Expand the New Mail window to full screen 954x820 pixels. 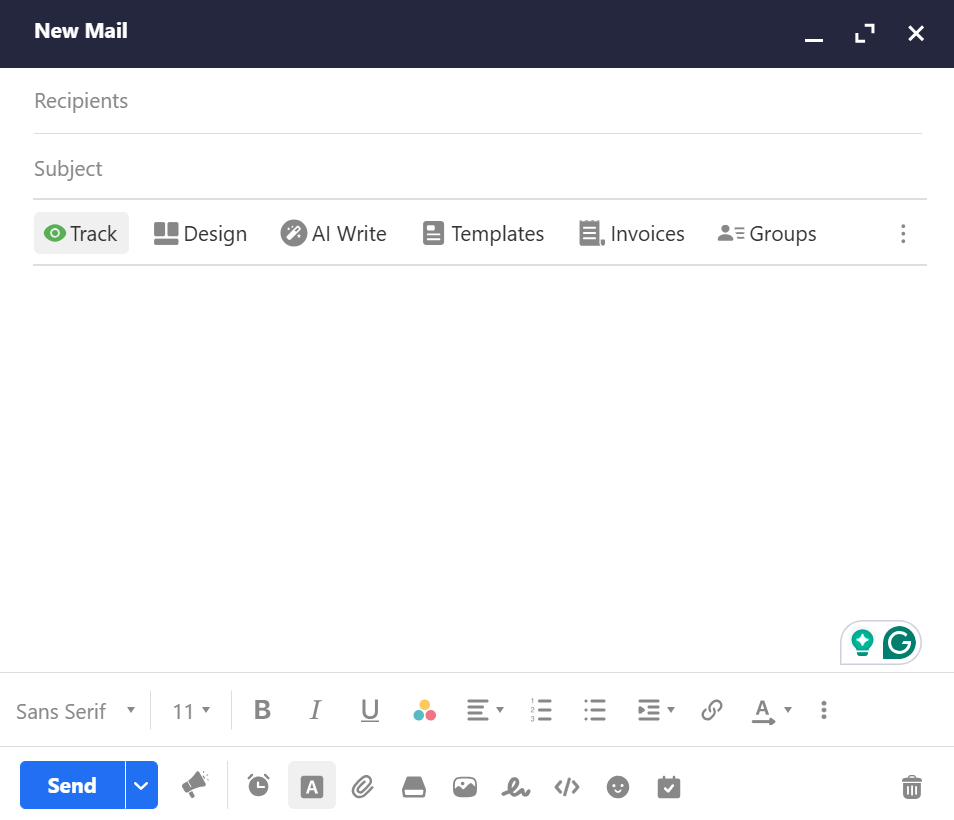(865, 33)
